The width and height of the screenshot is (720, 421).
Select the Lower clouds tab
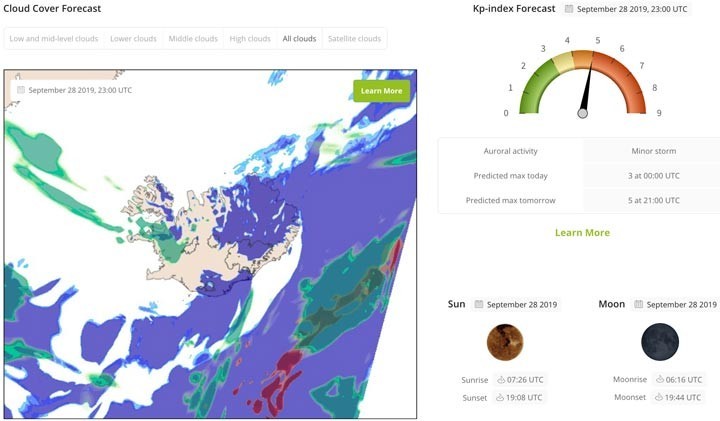(x=133, y=39)
